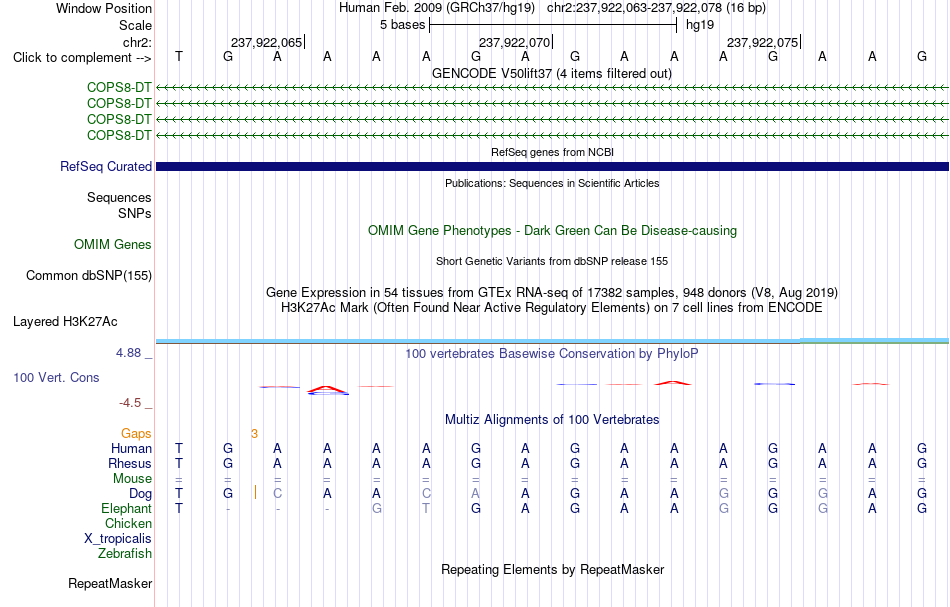
Task: Click the Sequences track label
Action: coord(119,197)
